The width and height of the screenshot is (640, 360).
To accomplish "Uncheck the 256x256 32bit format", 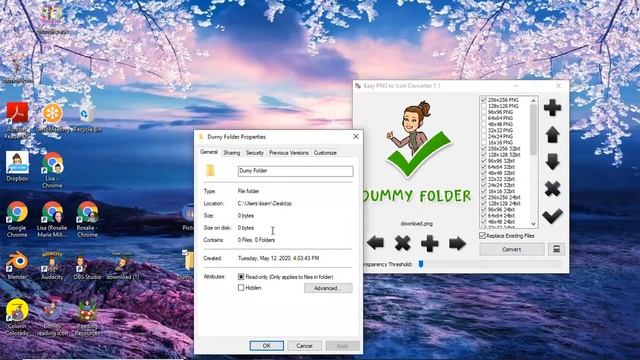I will [x=483, y=149].
